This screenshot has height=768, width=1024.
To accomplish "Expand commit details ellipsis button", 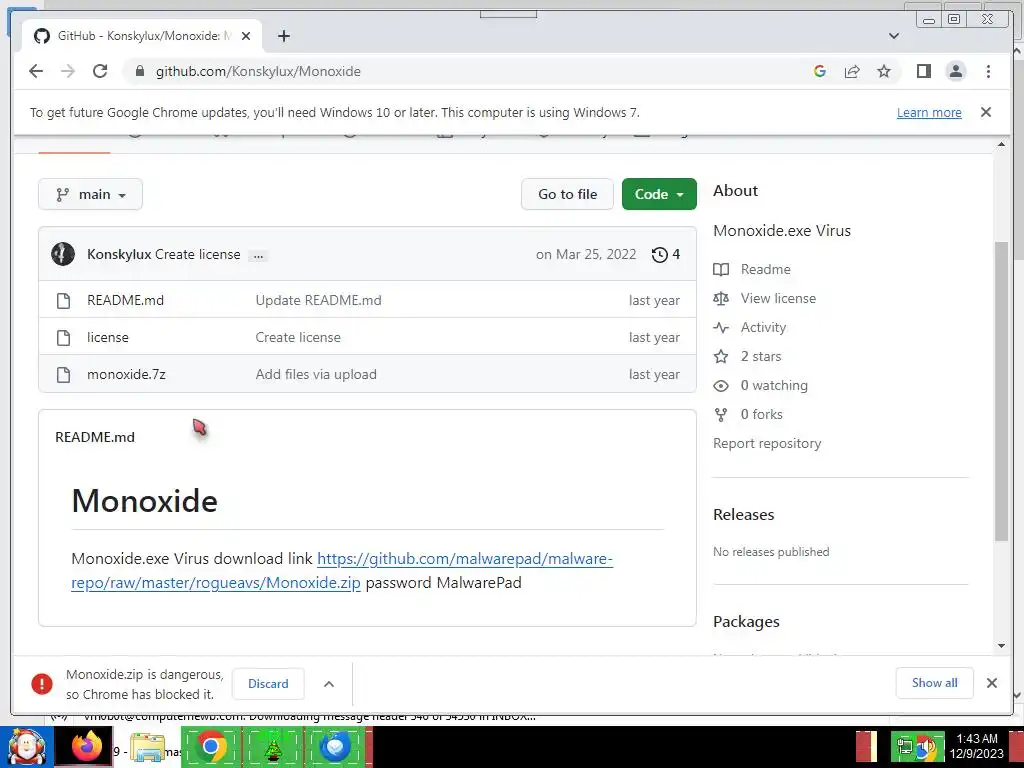I will tap(259, 255).
